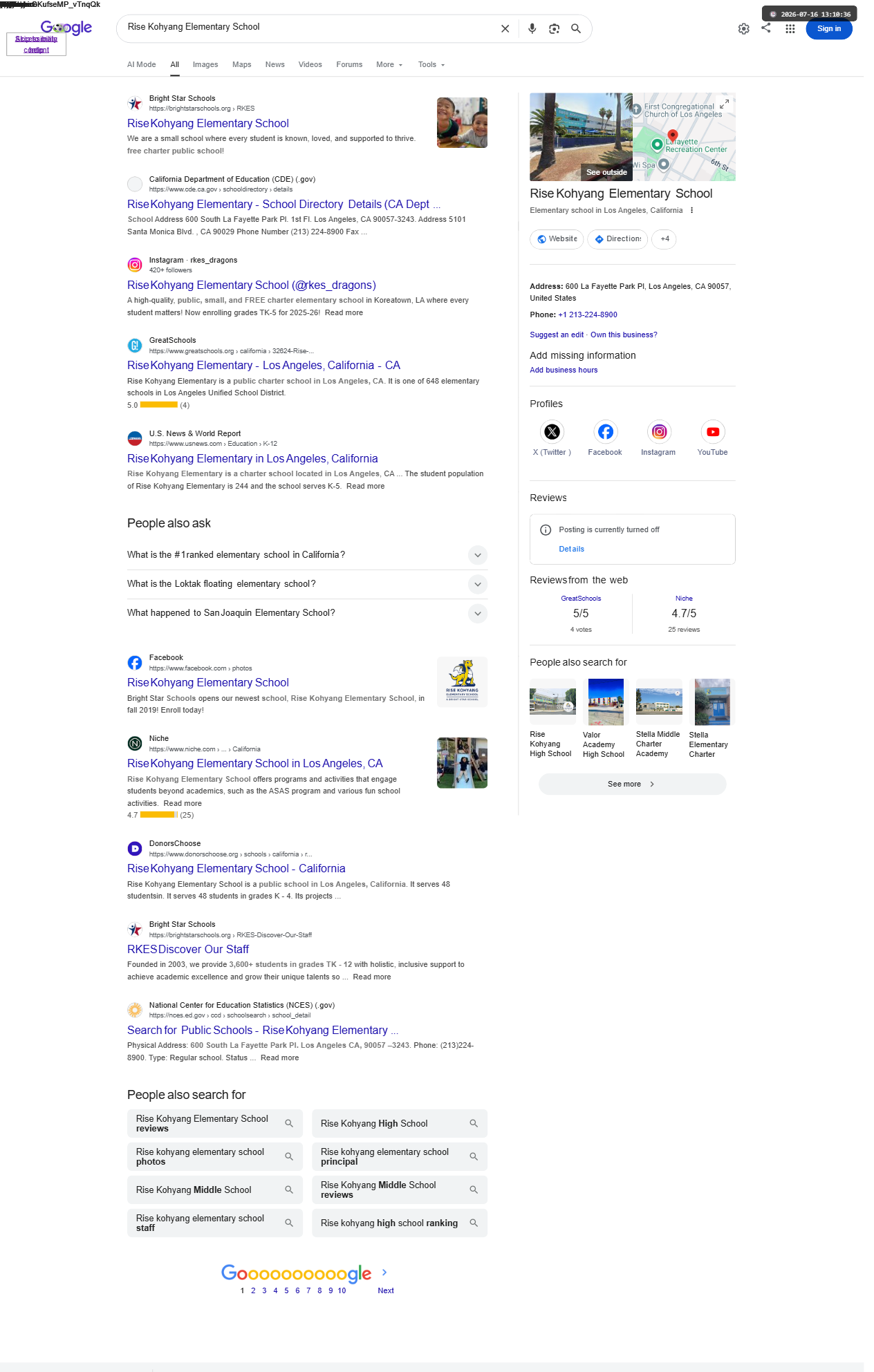This screenshot has height=1372, width=874.
Task: Search 'Rise Kohyang Middle School reviews' suggestion
Action: [400, 1190]
